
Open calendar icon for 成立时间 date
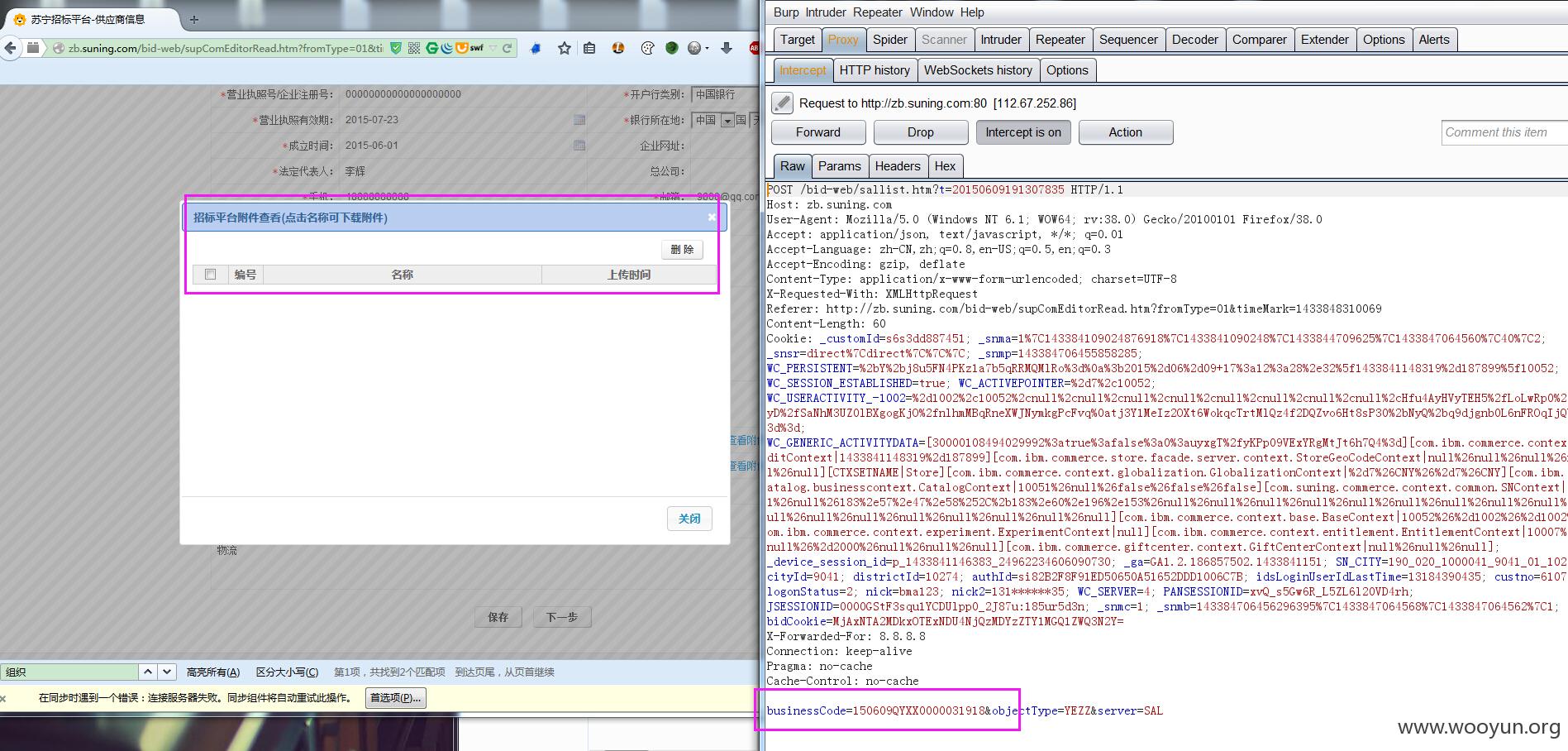point(579,146)
